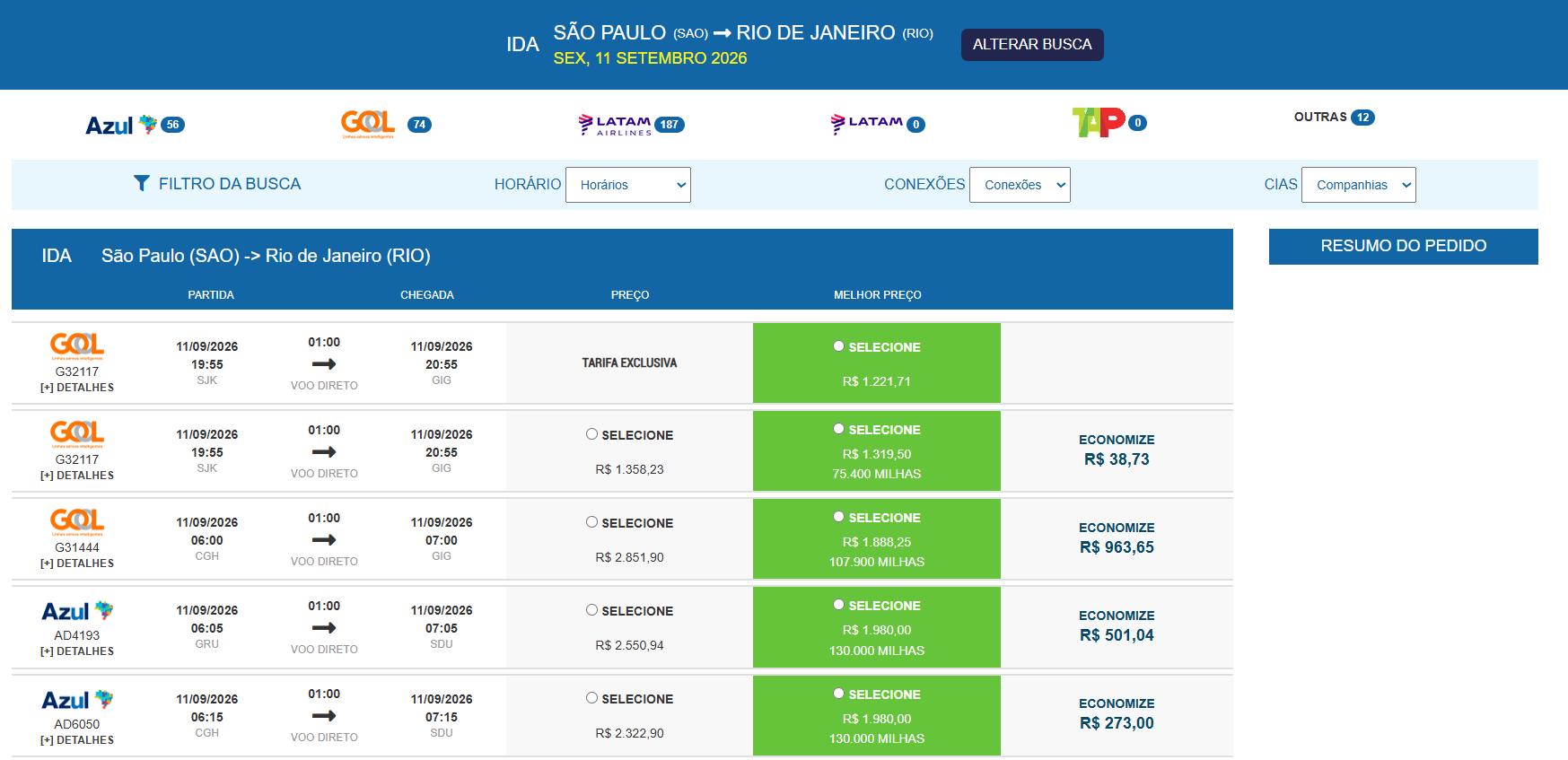Viewport: 1568px width, 760px height.
Task: Click the funnel filter icon
Action: (142, 183)
